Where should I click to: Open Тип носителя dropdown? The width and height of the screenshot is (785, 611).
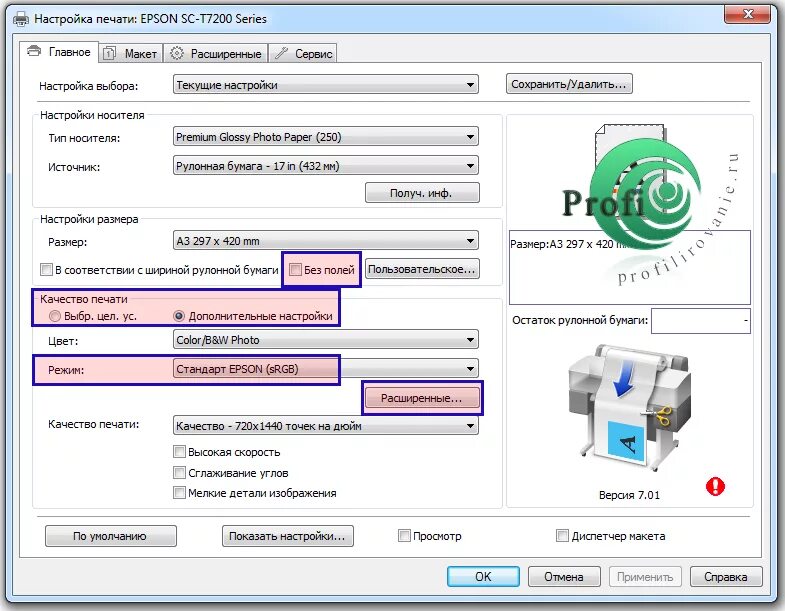[325, 137]
